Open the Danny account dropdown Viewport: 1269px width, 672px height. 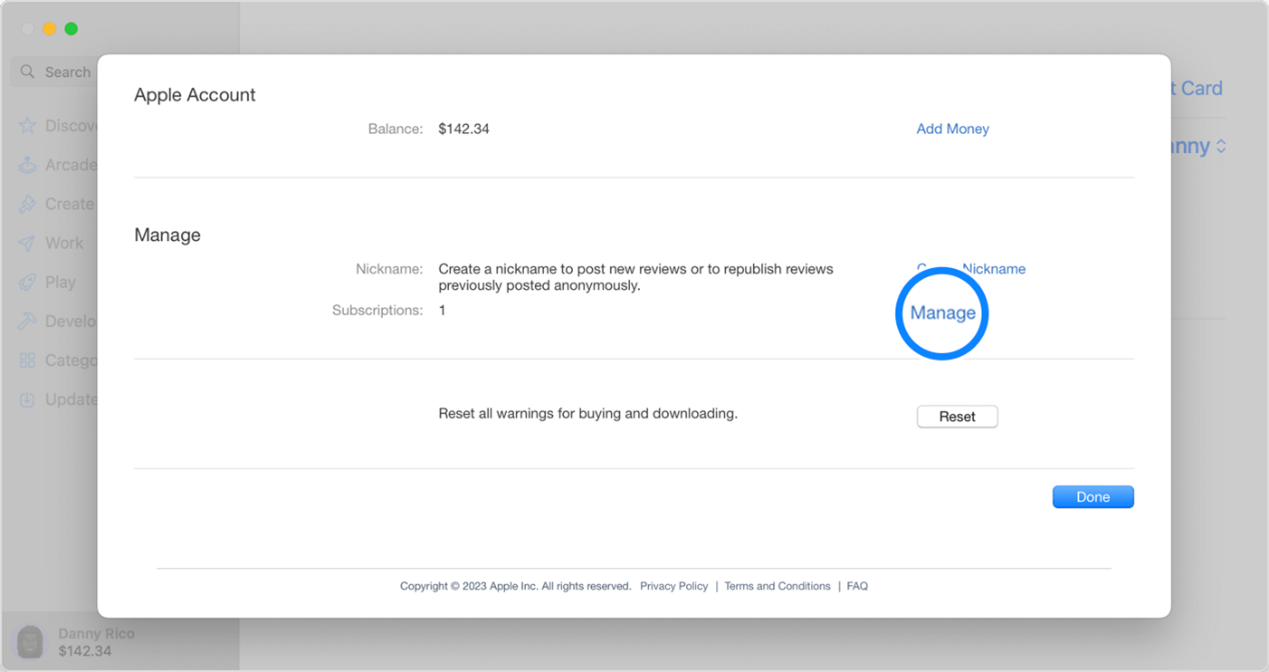pyautogui.click(x=1197, y=146)
